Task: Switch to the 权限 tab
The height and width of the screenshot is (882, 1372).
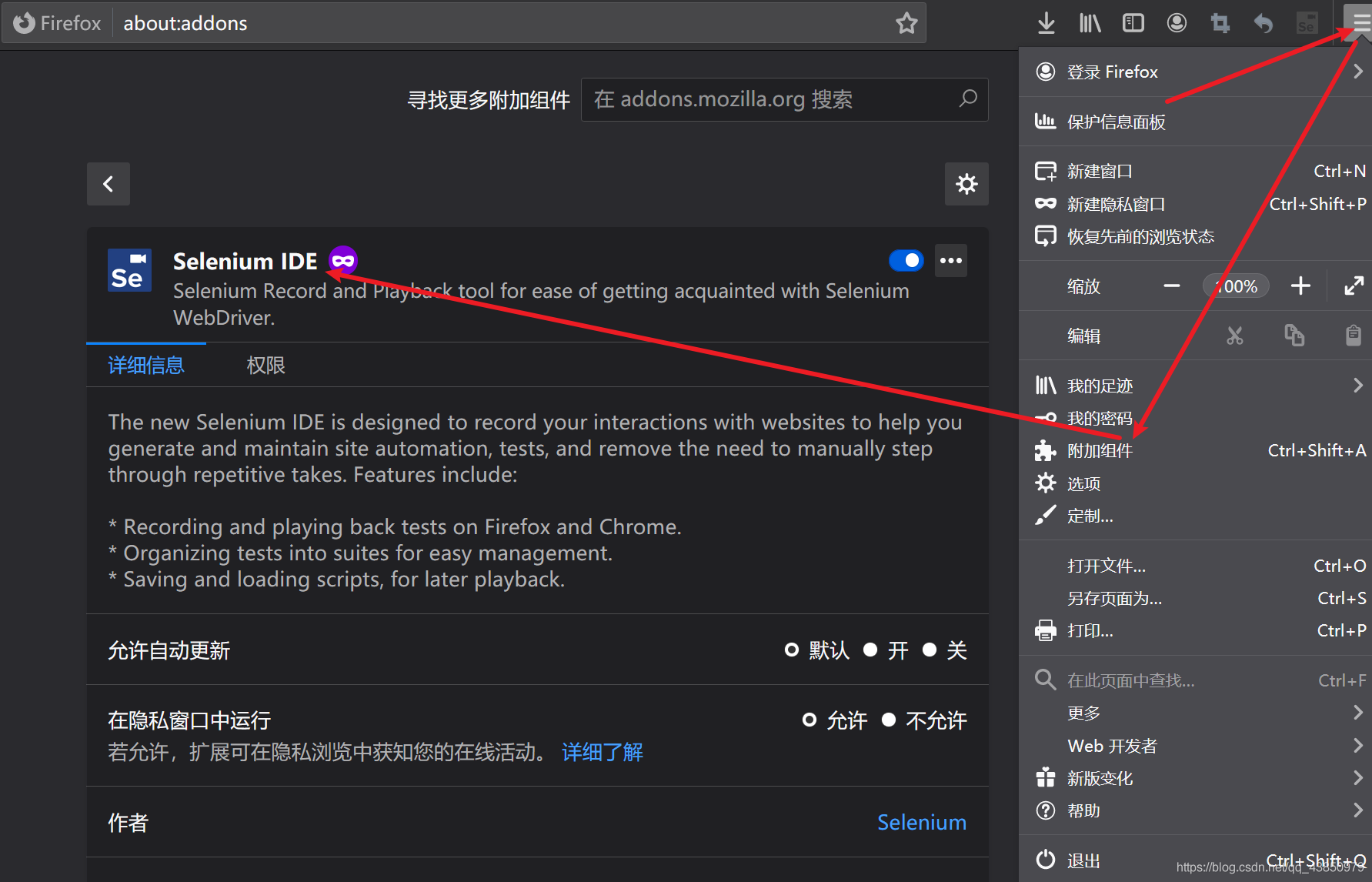Action: 266,366
